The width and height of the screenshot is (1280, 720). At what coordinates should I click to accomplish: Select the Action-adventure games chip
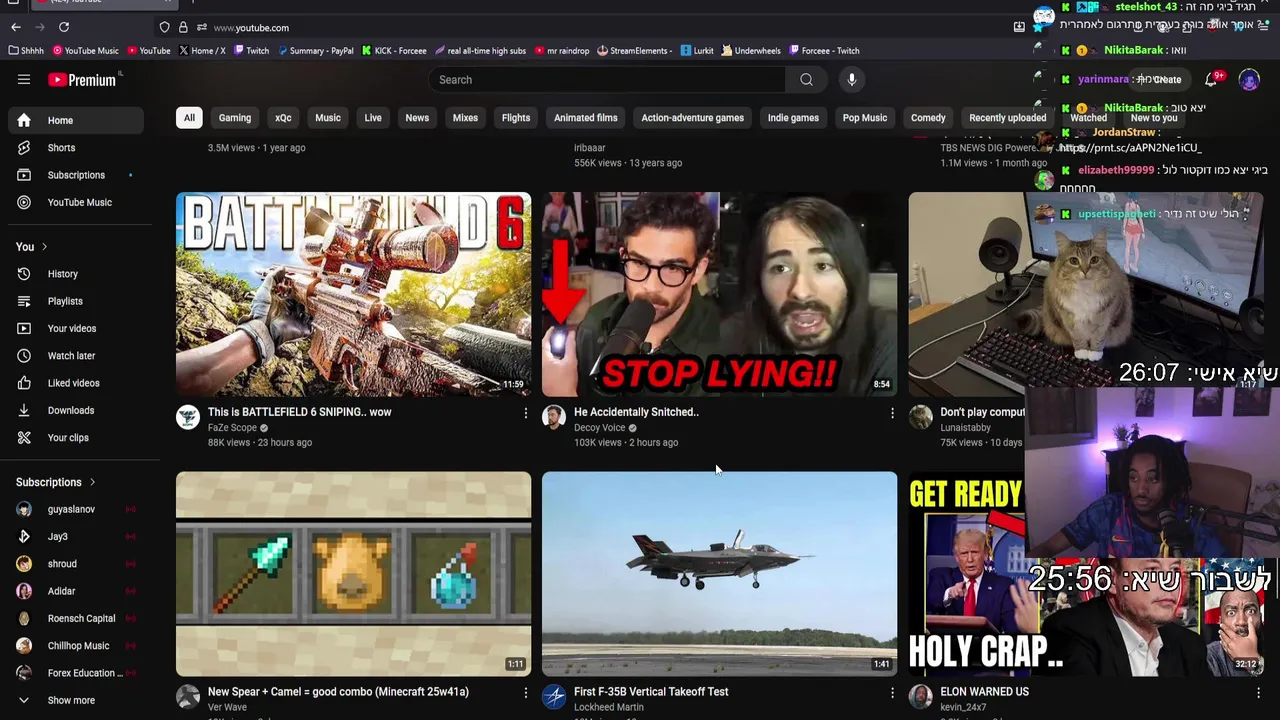pos(692,118)
